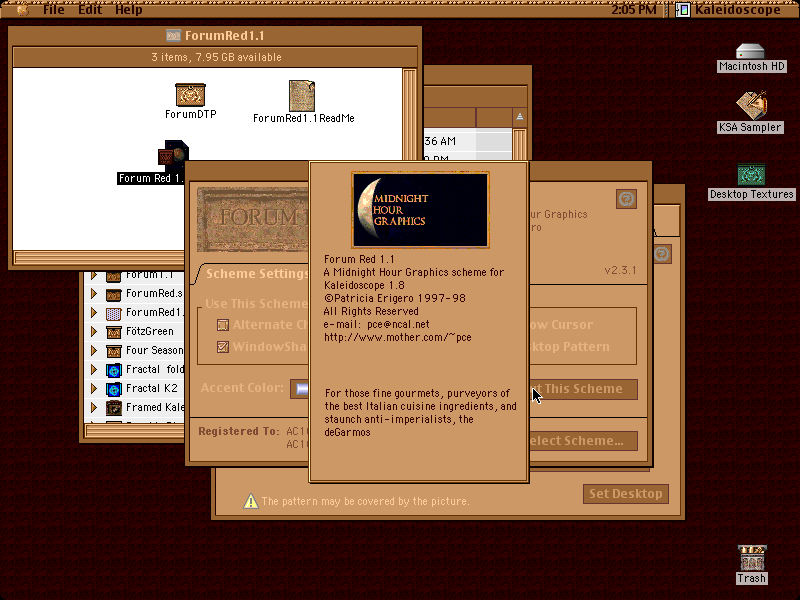This screenshot has width=800, height=600.
Task: Click the warning icon beside pattern message
Action: (251, 502)
